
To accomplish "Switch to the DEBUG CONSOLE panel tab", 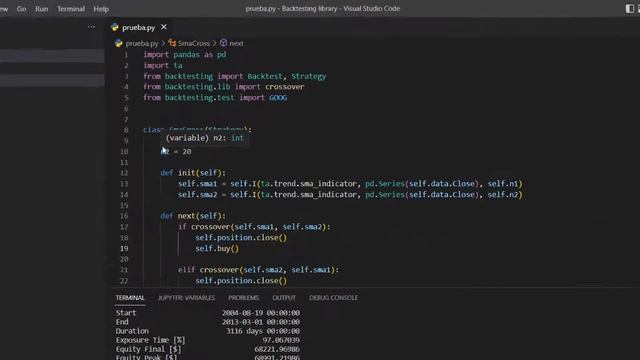I will pos(333,298).
